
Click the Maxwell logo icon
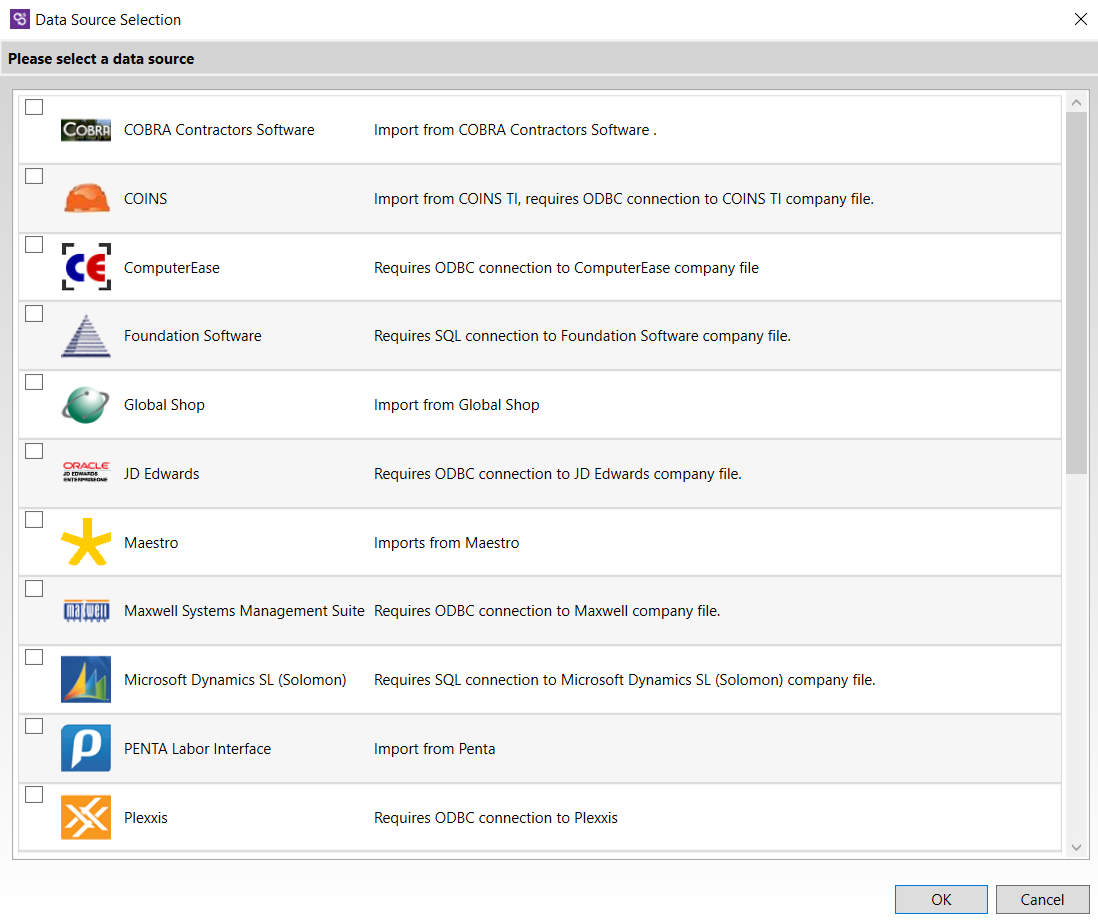[x=86, y=611]
